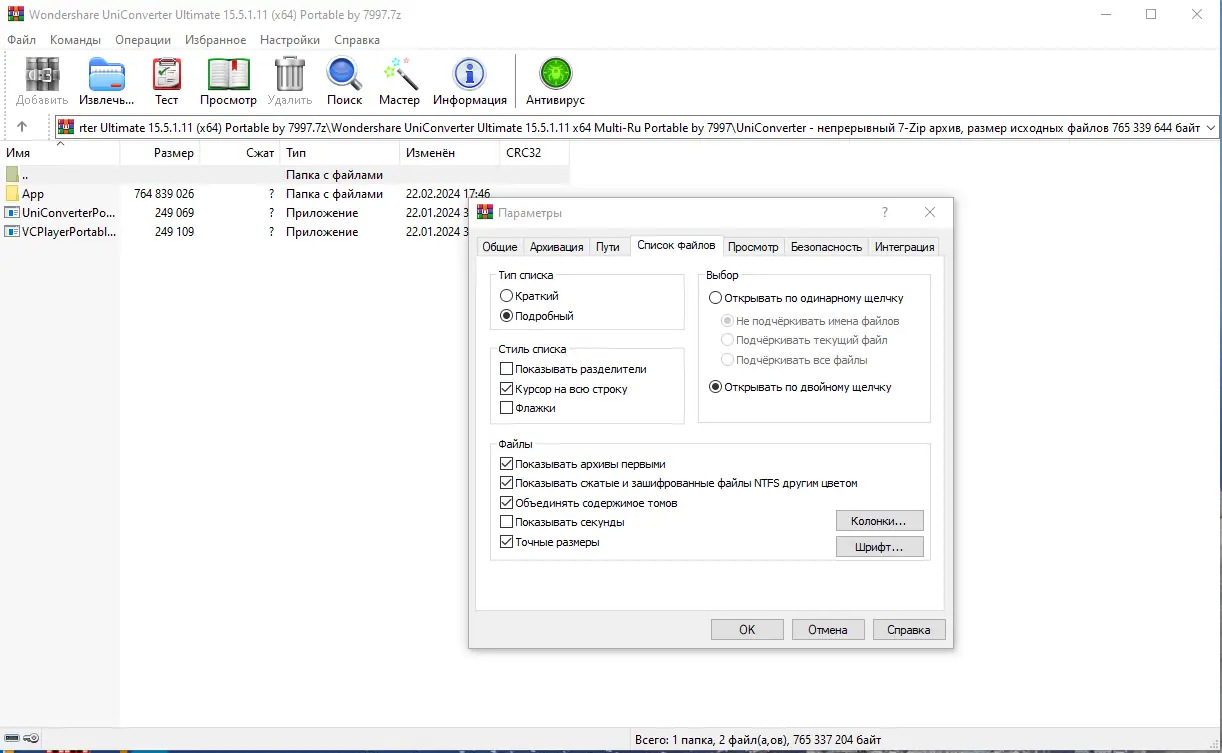This screenshot has width=1222, height=753.
Task: Click the Извлечь toolbar icon
Action: point(107,74)
